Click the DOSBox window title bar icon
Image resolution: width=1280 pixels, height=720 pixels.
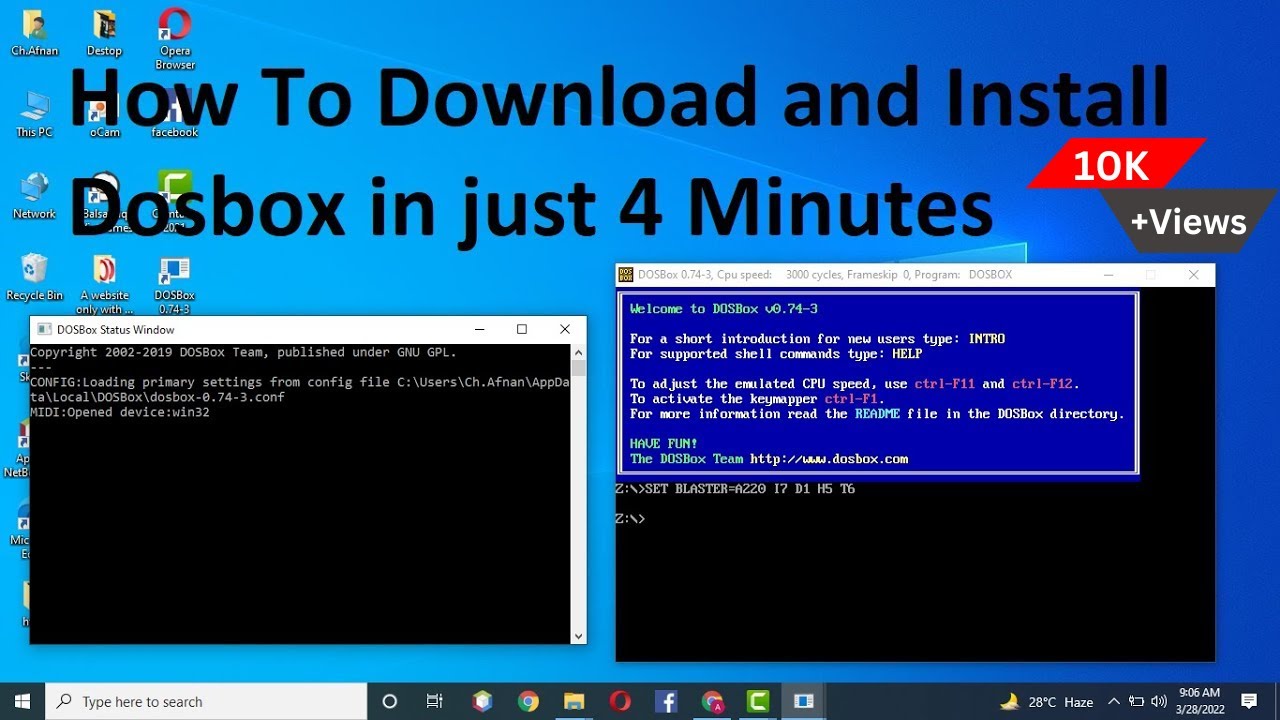coord(626,274)
